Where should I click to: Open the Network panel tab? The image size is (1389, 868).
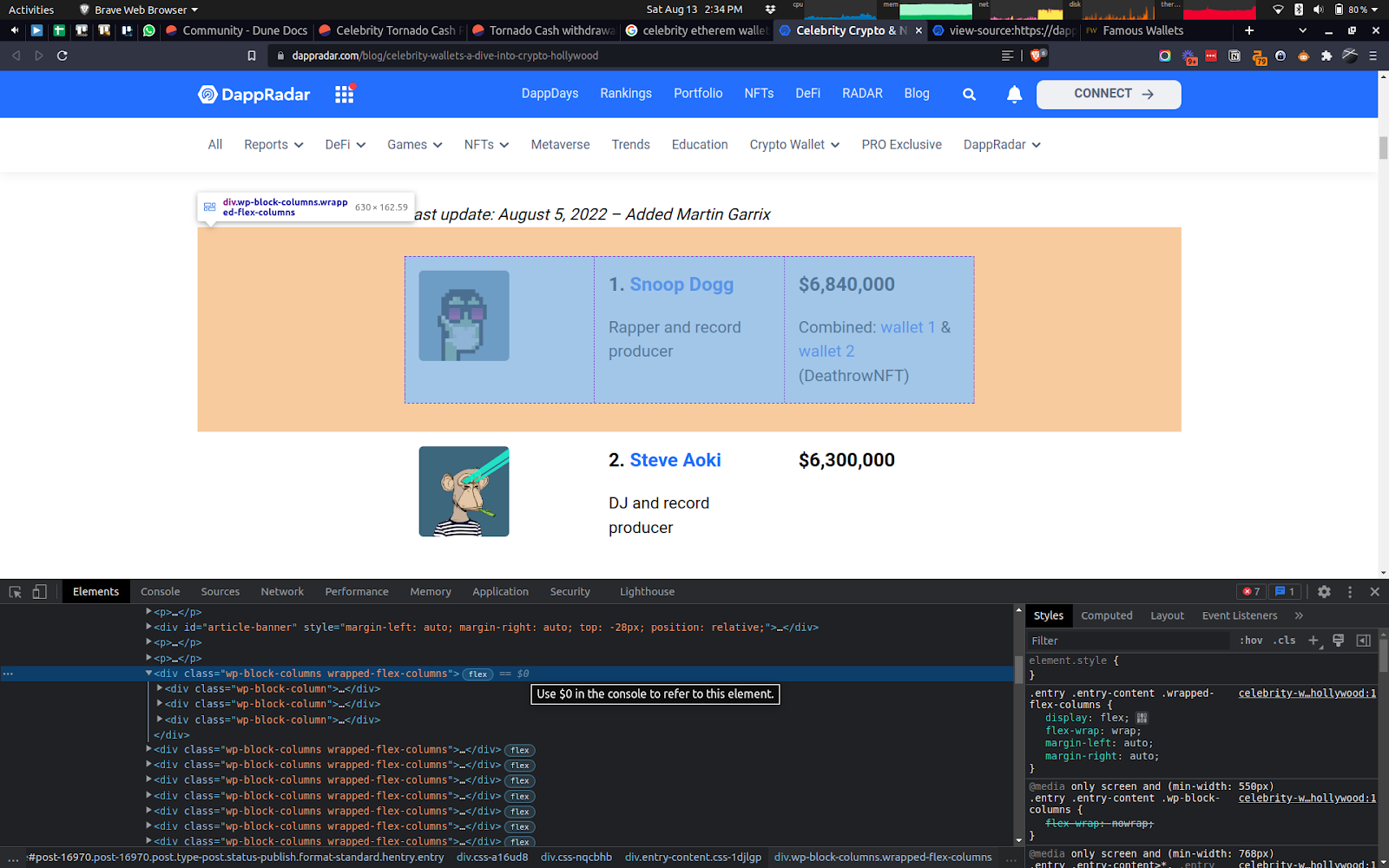pos(282,592)
